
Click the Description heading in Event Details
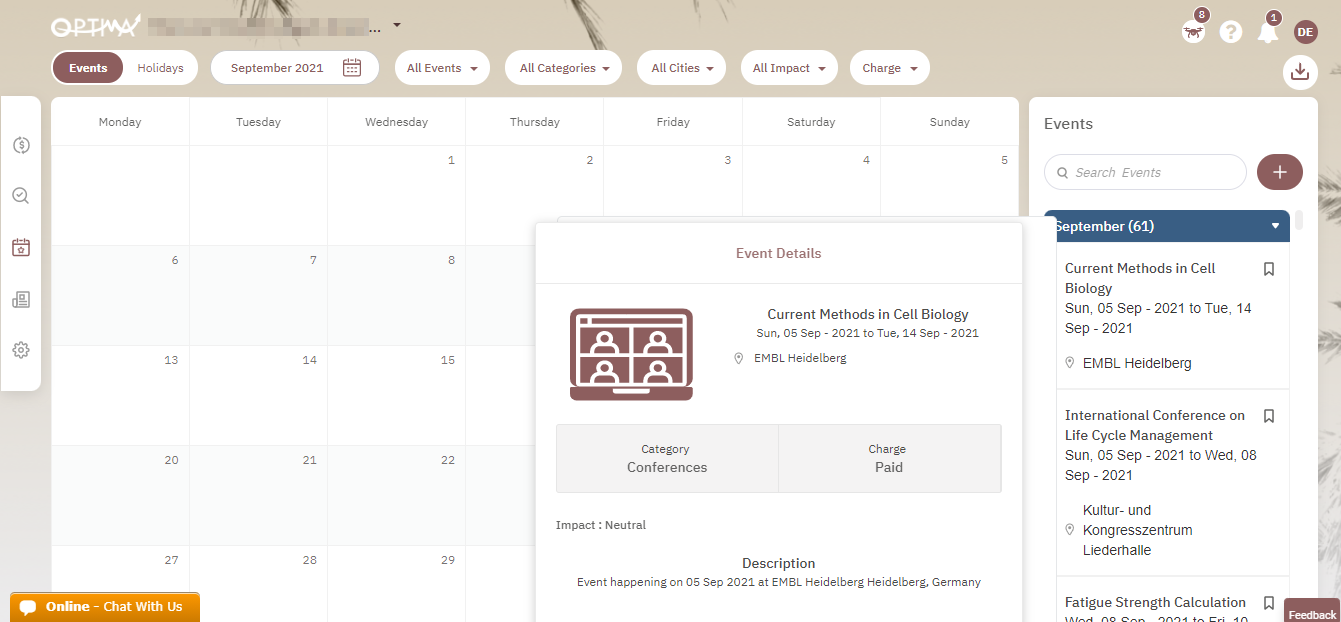[x=778, y=563]
